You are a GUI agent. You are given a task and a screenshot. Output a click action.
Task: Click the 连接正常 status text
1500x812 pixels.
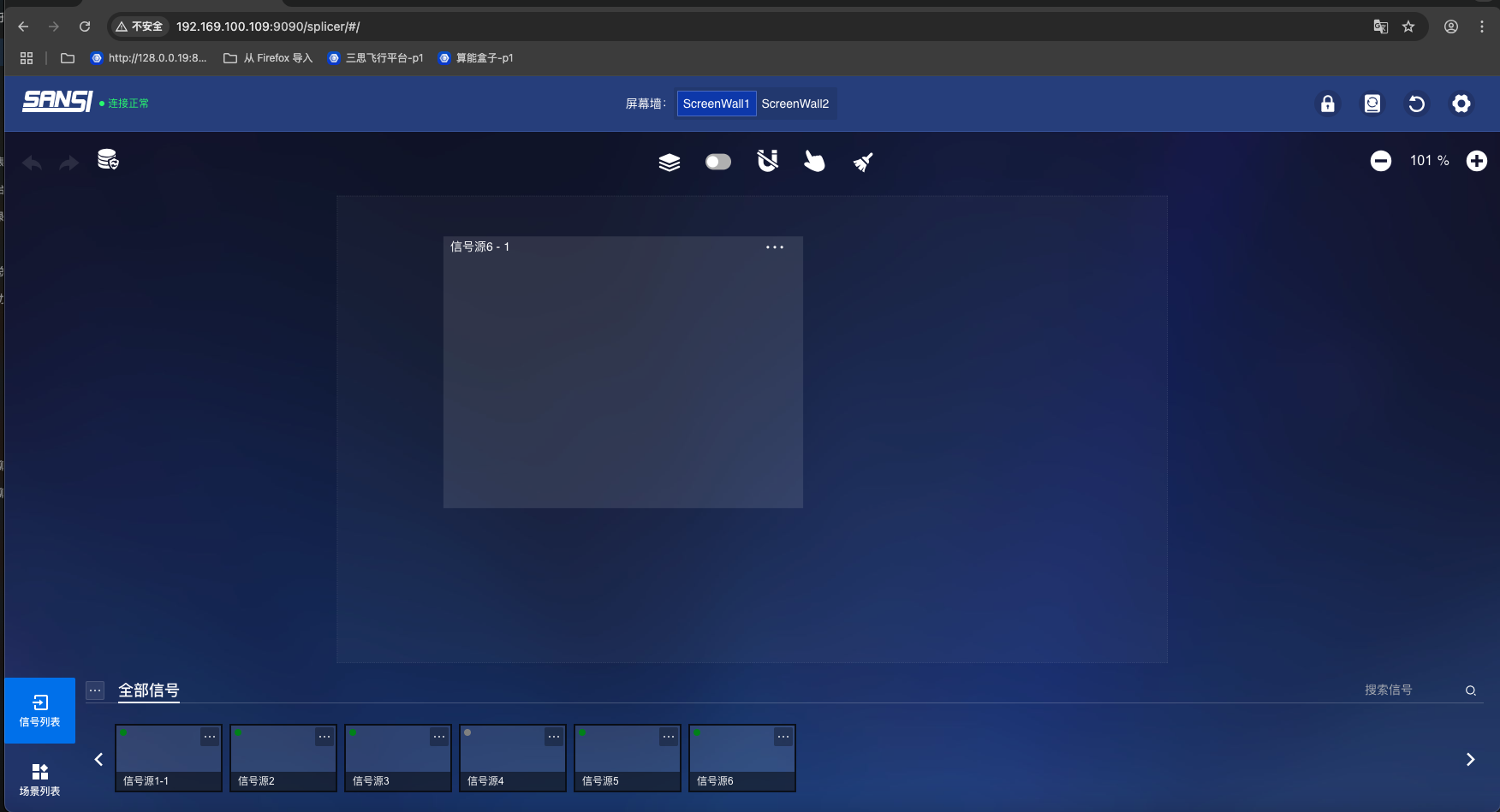128,104
